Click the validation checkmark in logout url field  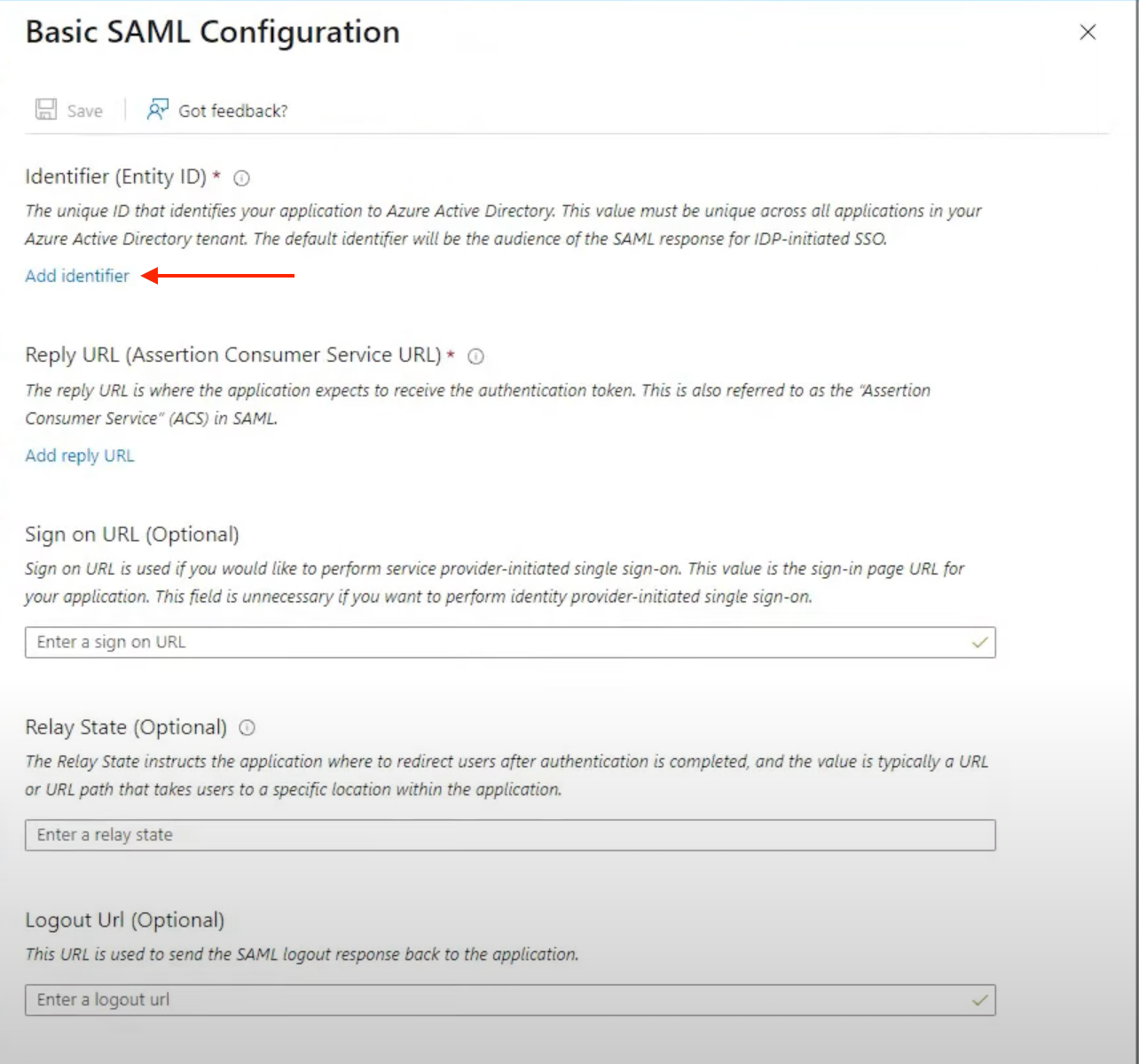978,999
